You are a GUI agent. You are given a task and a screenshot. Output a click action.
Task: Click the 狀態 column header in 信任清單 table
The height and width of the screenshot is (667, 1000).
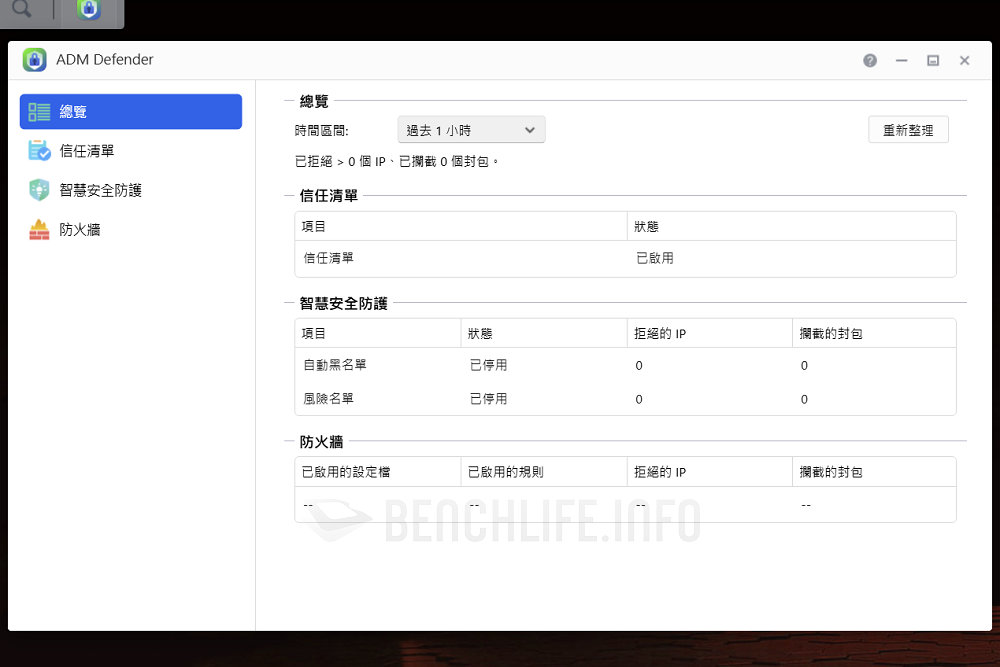click(647, 227)
